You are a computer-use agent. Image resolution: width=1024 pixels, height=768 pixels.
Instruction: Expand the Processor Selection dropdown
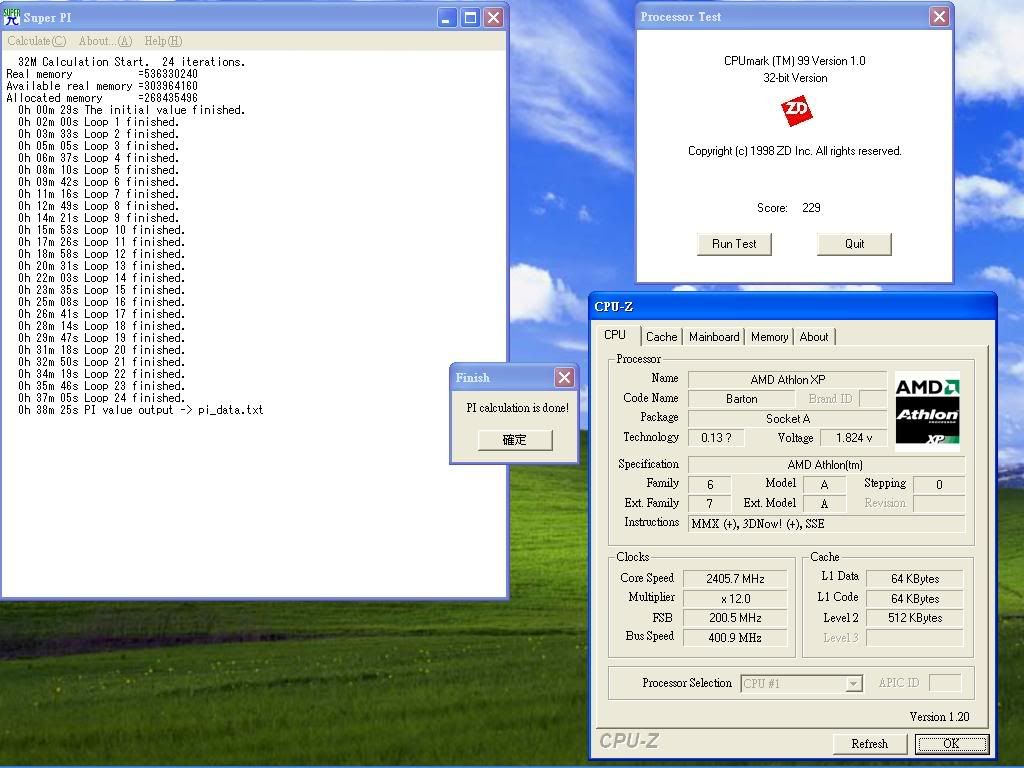point(853,684)
